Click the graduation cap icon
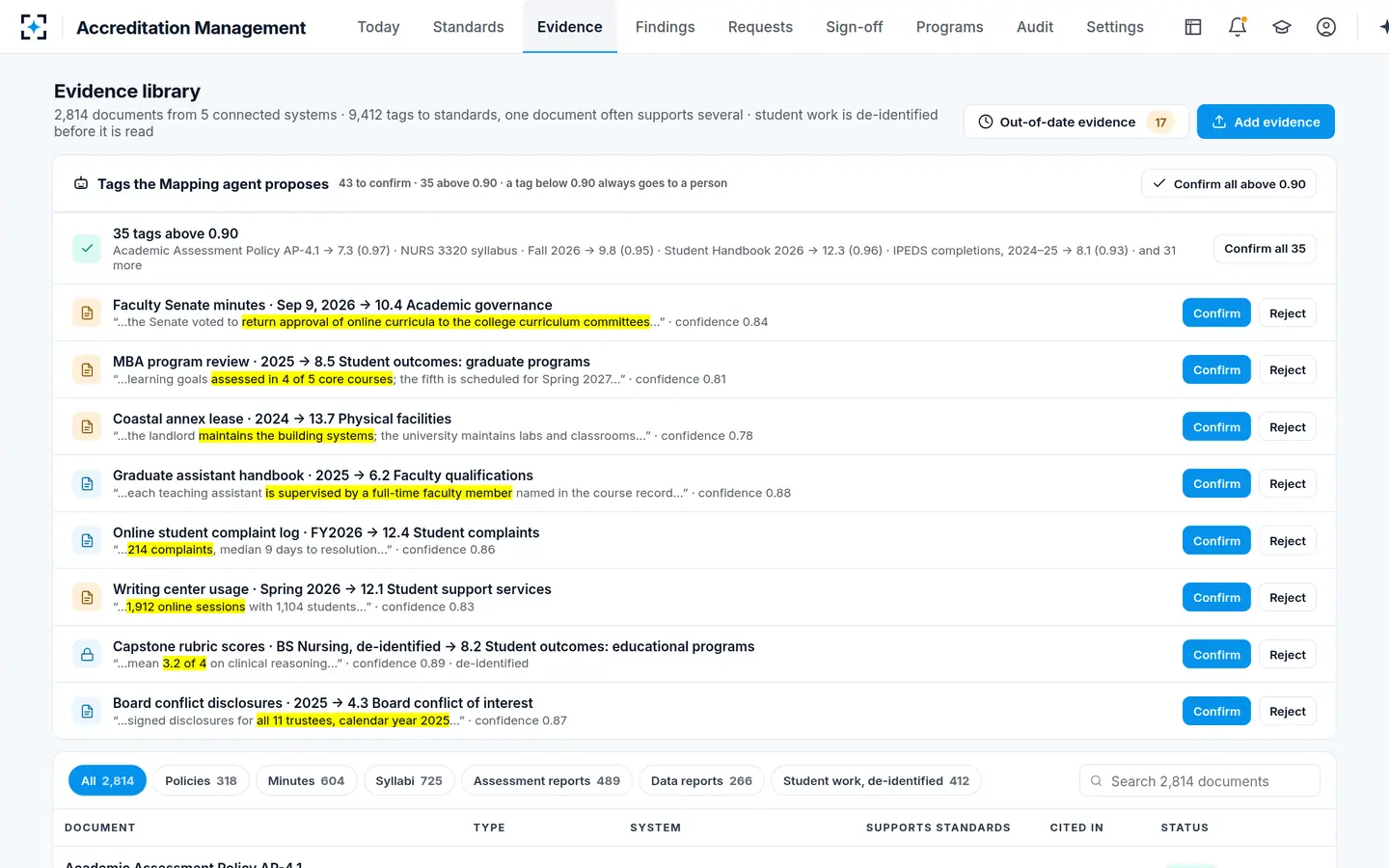Image resolution: width=1389 pixels, height=868 pixels. coord(1282,27)
